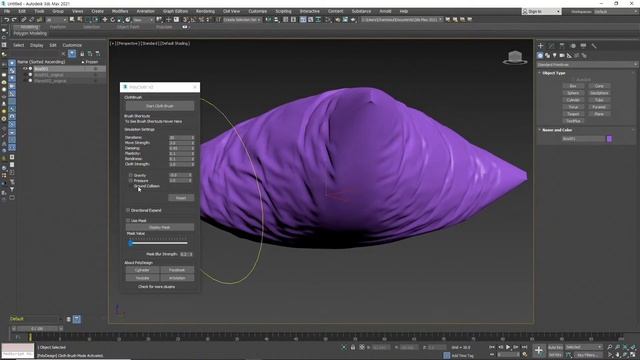Open the viewport [+] general menu label
Image resolution: width=640 pixels, height=360 pixels.
click(x=113, y=43)
